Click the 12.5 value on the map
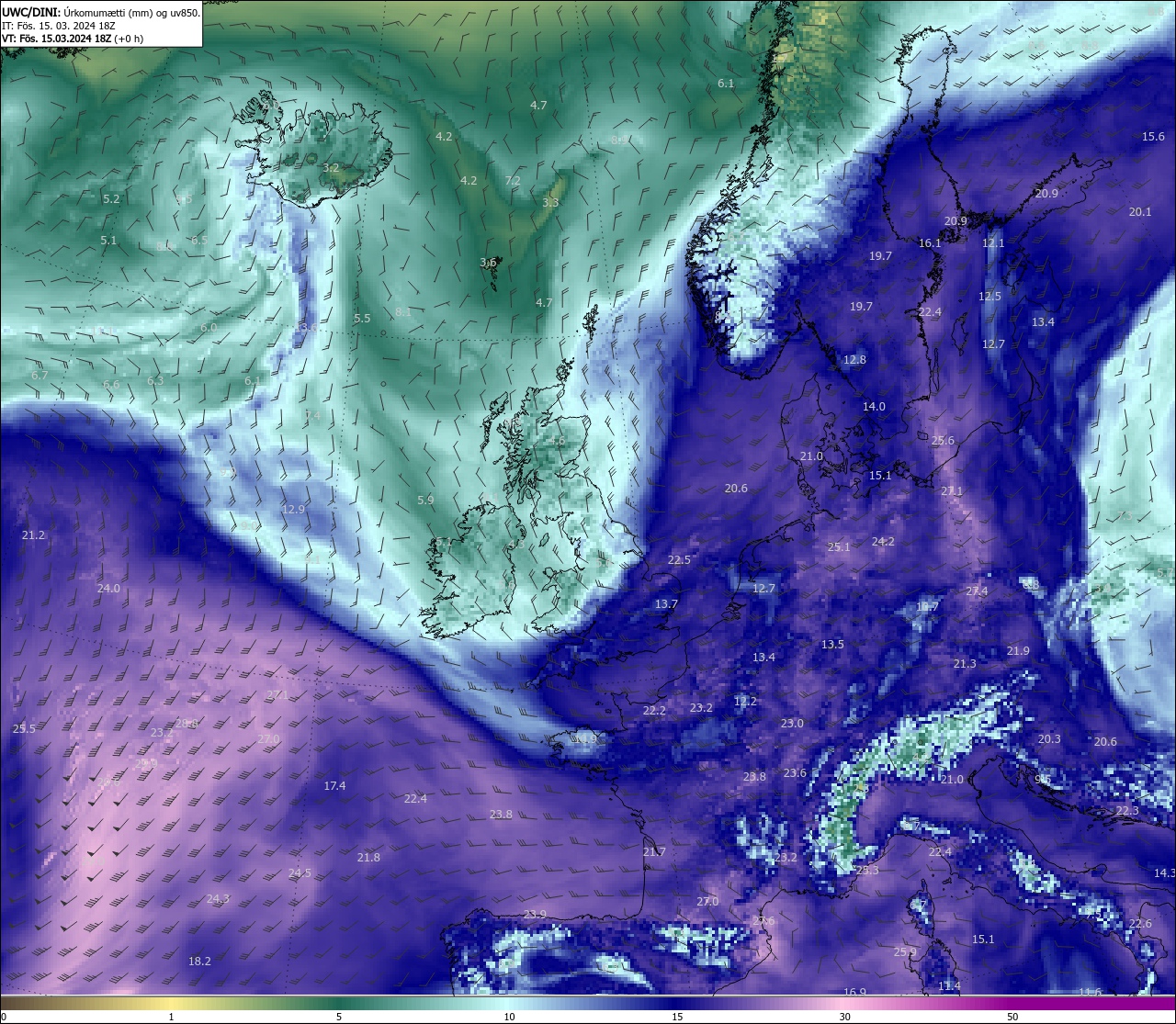This screenshot has height=1024, width=1176. click(989, 297)
